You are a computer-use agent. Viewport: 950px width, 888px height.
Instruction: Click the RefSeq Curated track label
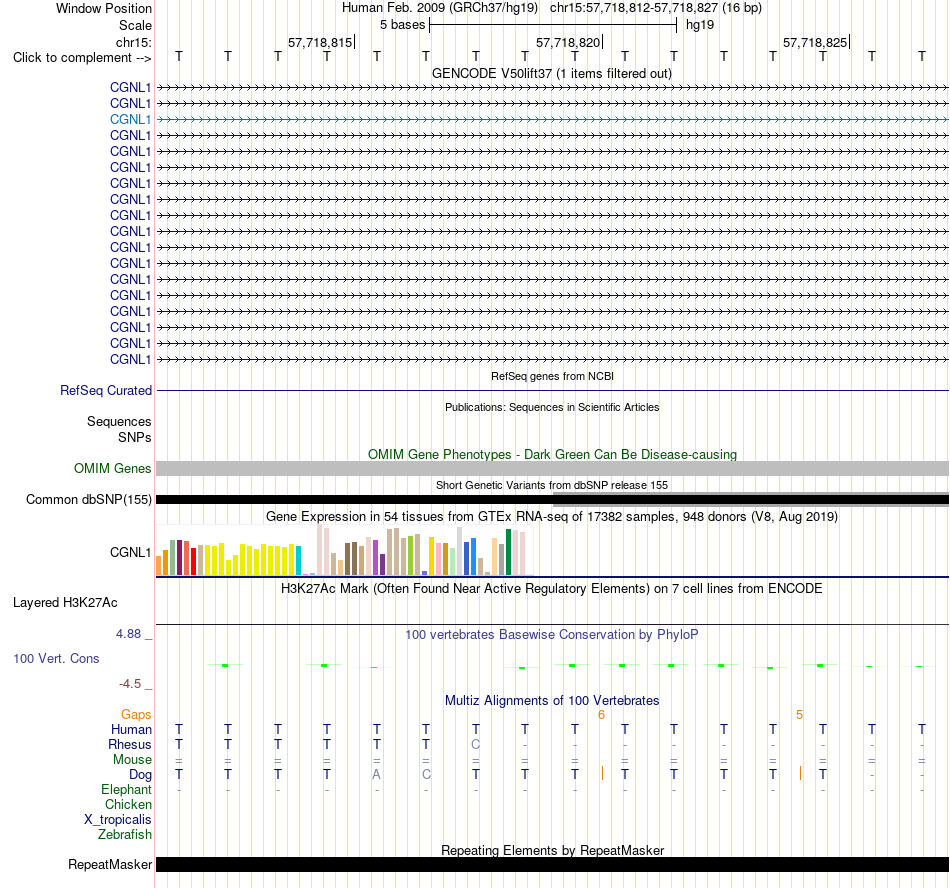tap(105, 391)
